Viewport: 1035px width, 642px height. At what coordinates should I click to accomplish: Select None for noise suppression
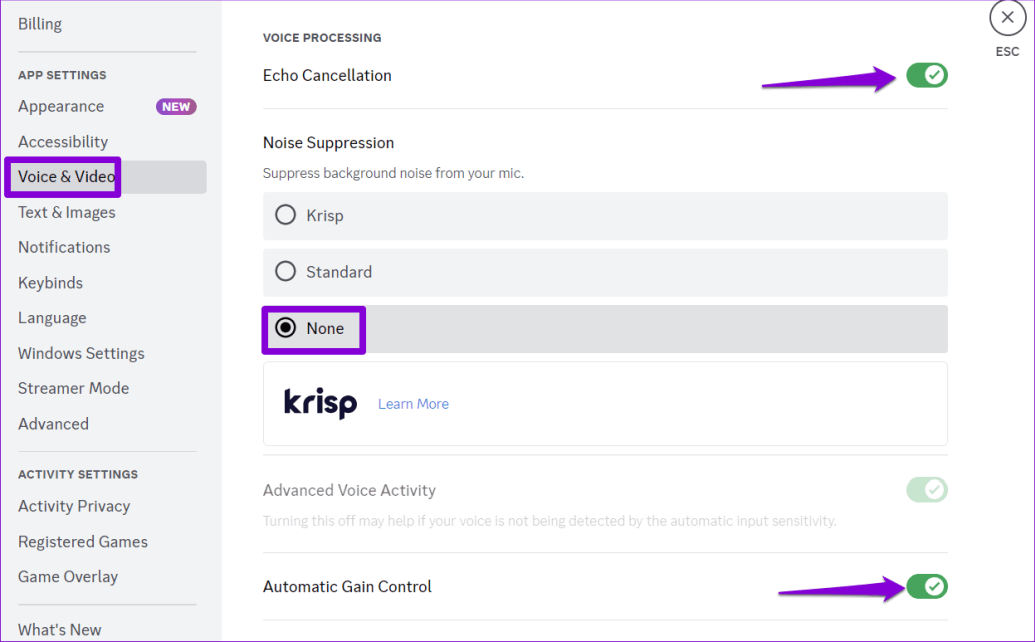pos(285,327)
